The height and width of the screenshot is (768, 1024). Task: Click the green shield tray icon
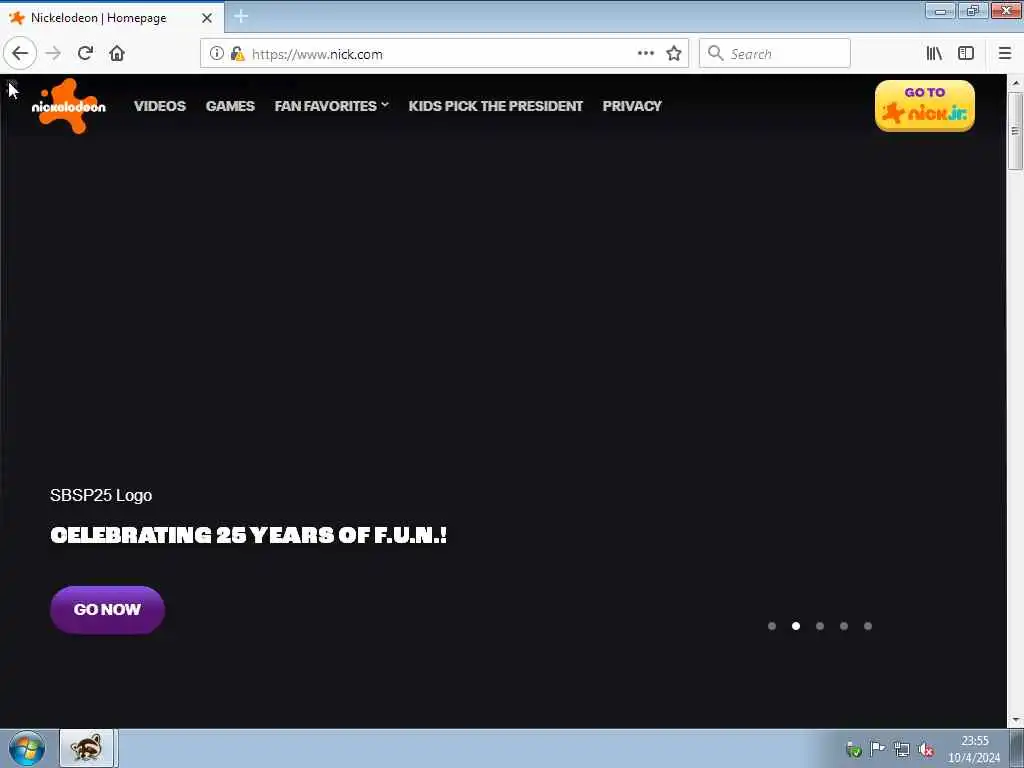[854, 749]
